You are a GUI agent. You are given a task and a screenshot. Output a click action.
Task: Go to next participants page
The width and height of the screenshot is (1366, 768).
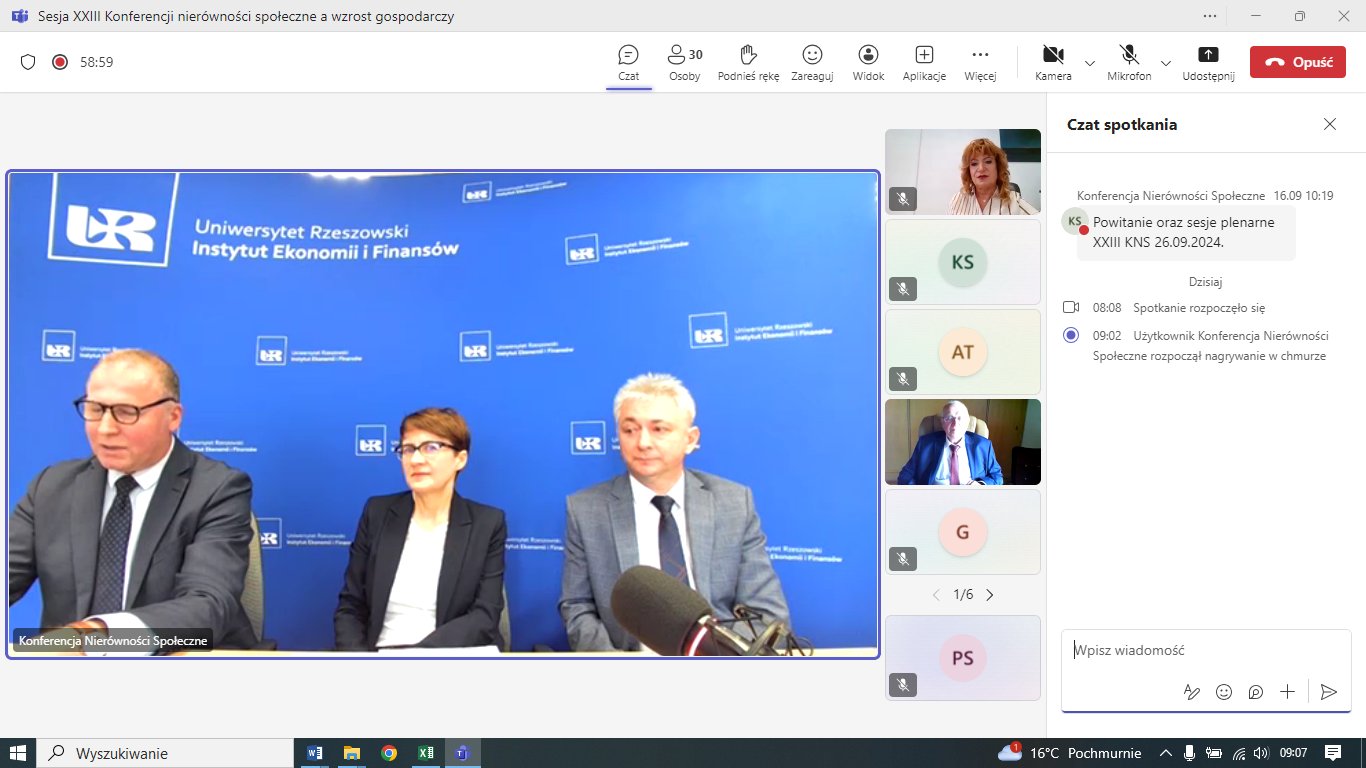pyautogui.click(x=990, y=595)
